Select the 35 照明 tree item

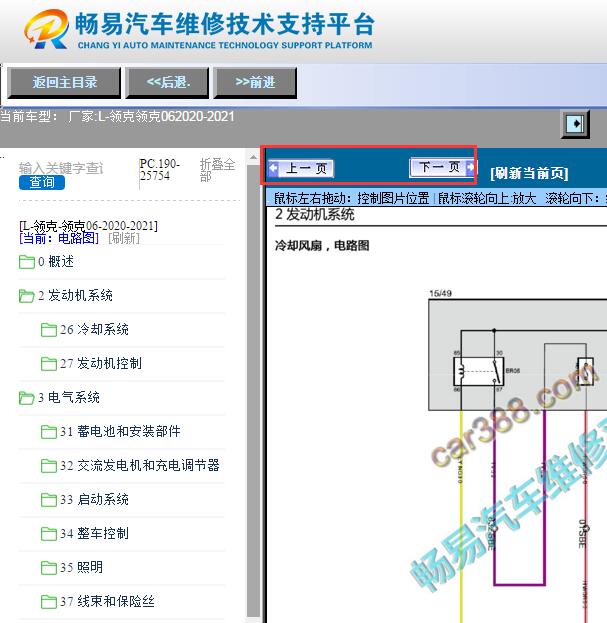[x=81, y=567]
